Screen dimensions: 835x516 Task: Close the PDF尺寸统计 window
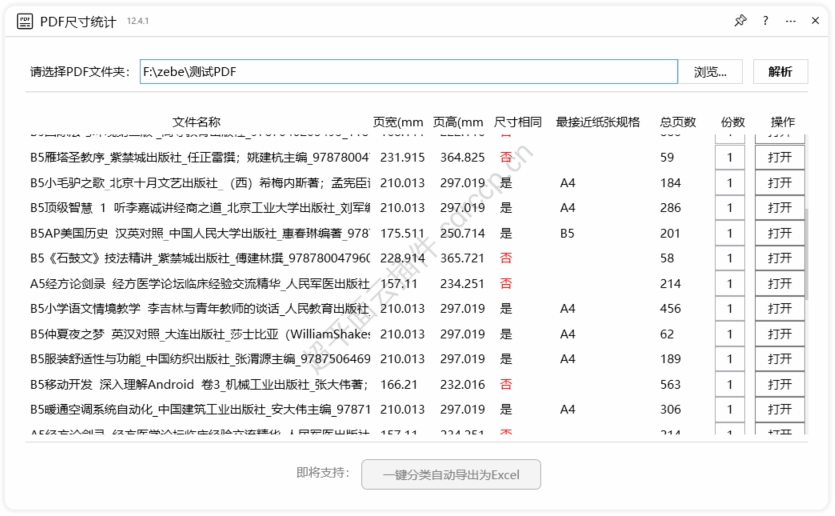pos(815,21)
